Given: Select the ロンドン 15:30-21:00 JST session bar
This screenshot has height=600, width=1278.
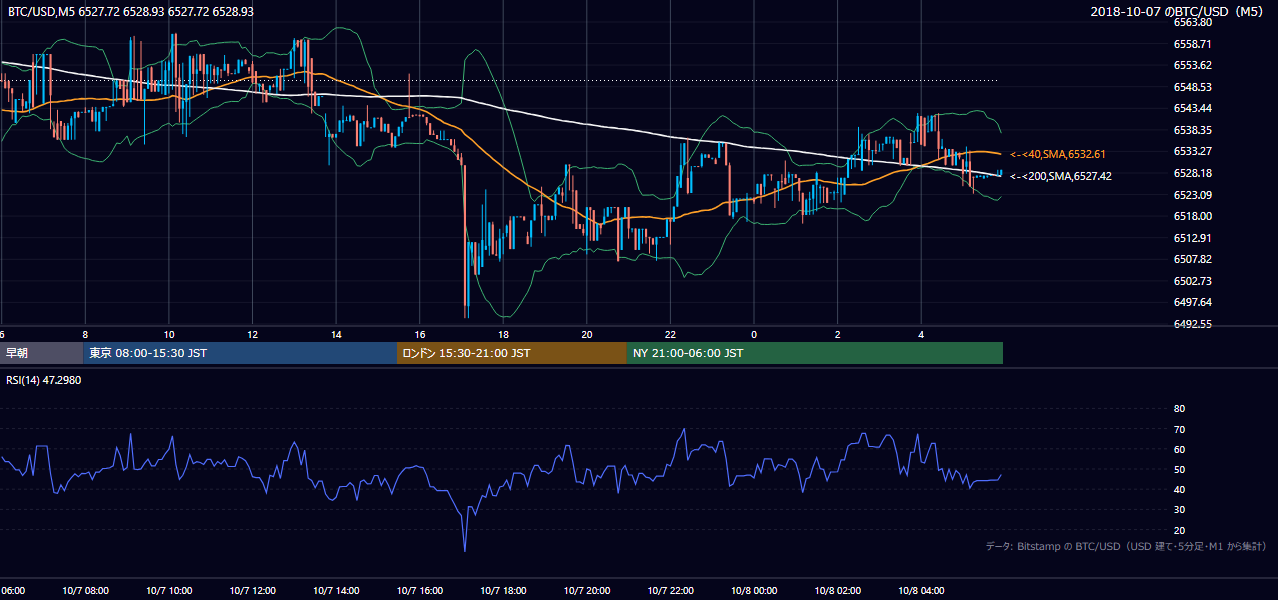Looking at the screenshot, I should 512,353.
